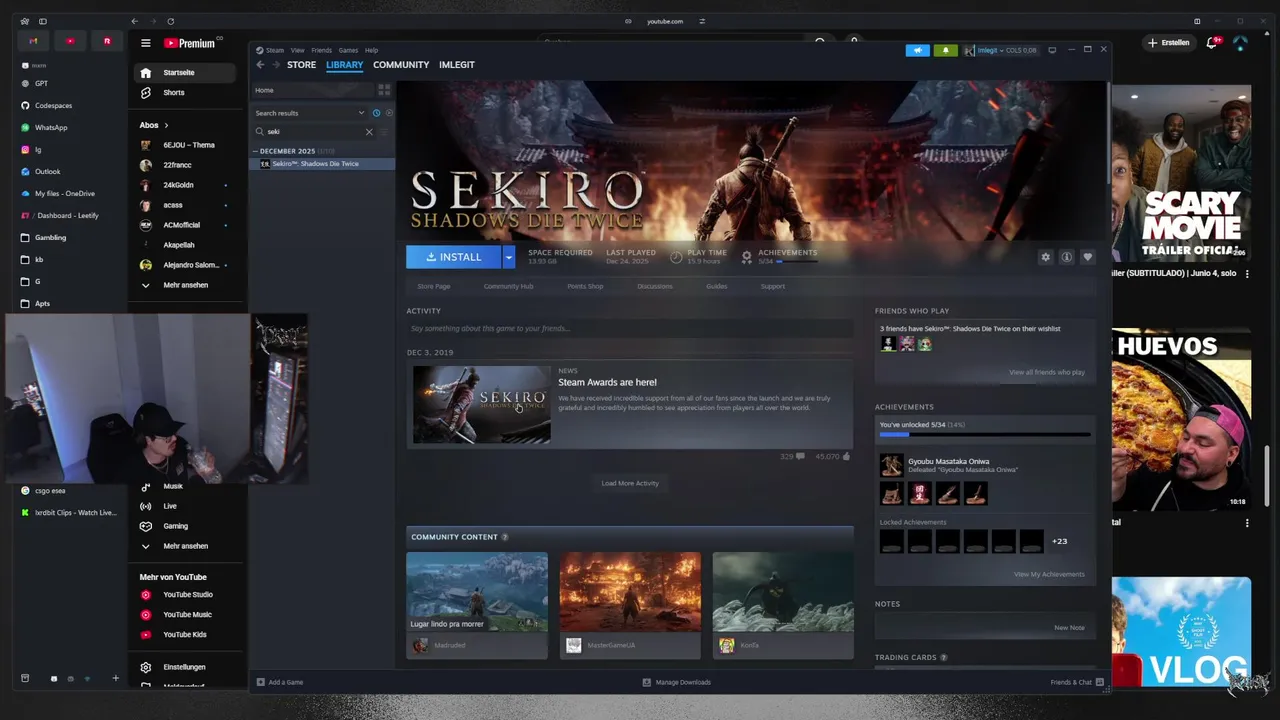Click the Community Content help icon

504,537
